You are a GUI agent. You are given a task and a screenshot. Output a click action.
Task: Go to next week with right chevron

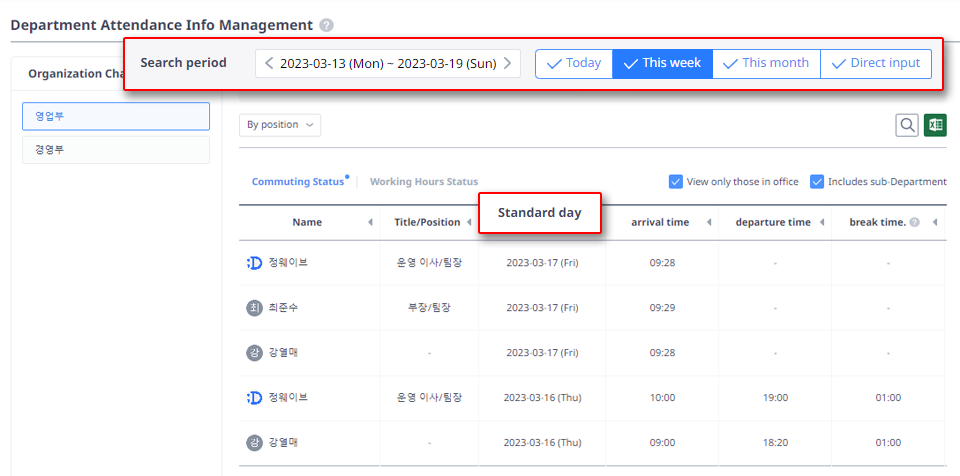(x=508, y=64)
